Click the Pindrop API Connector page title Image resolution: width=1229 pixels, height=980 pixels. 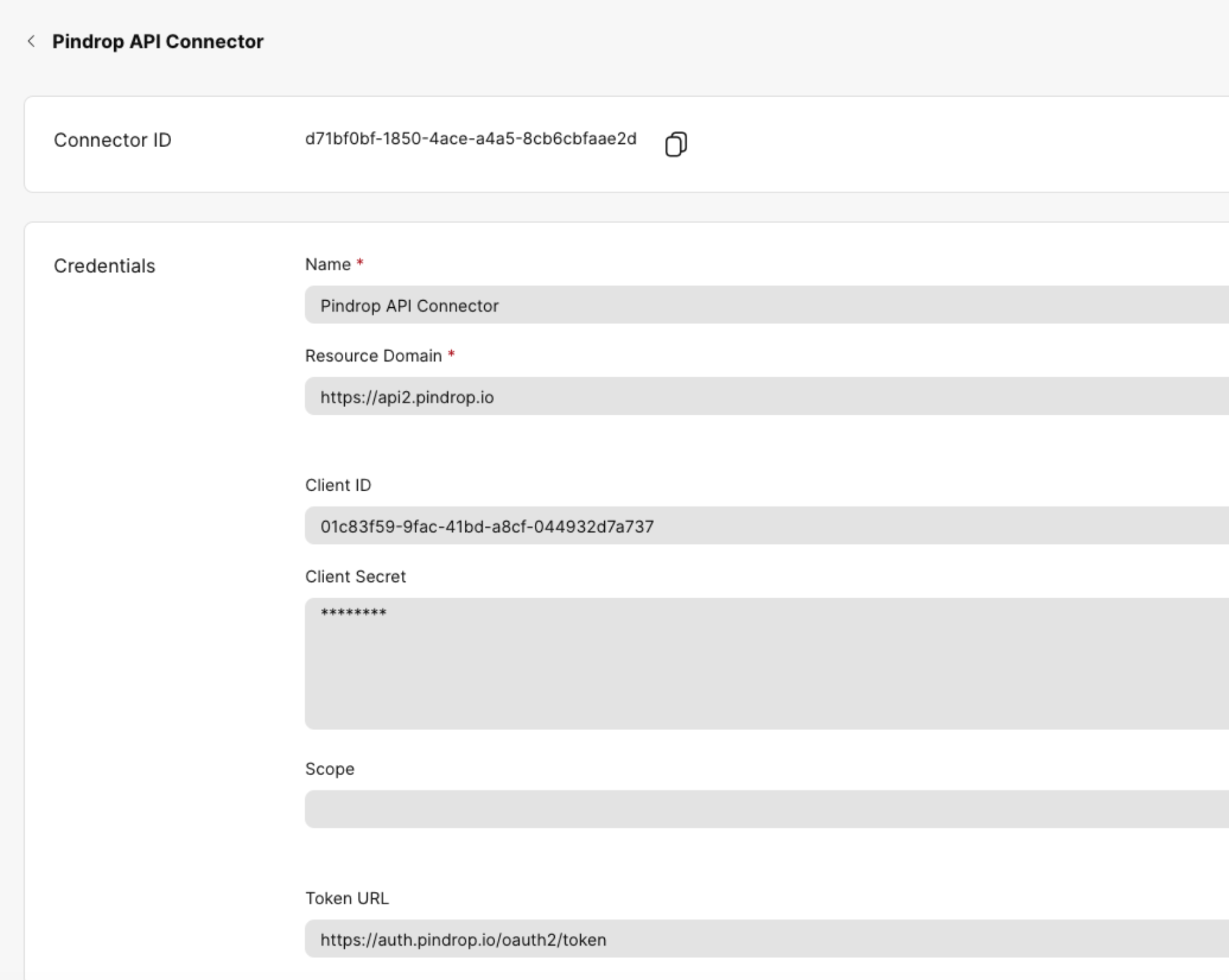pyautogui.click(x=158, y=41)
